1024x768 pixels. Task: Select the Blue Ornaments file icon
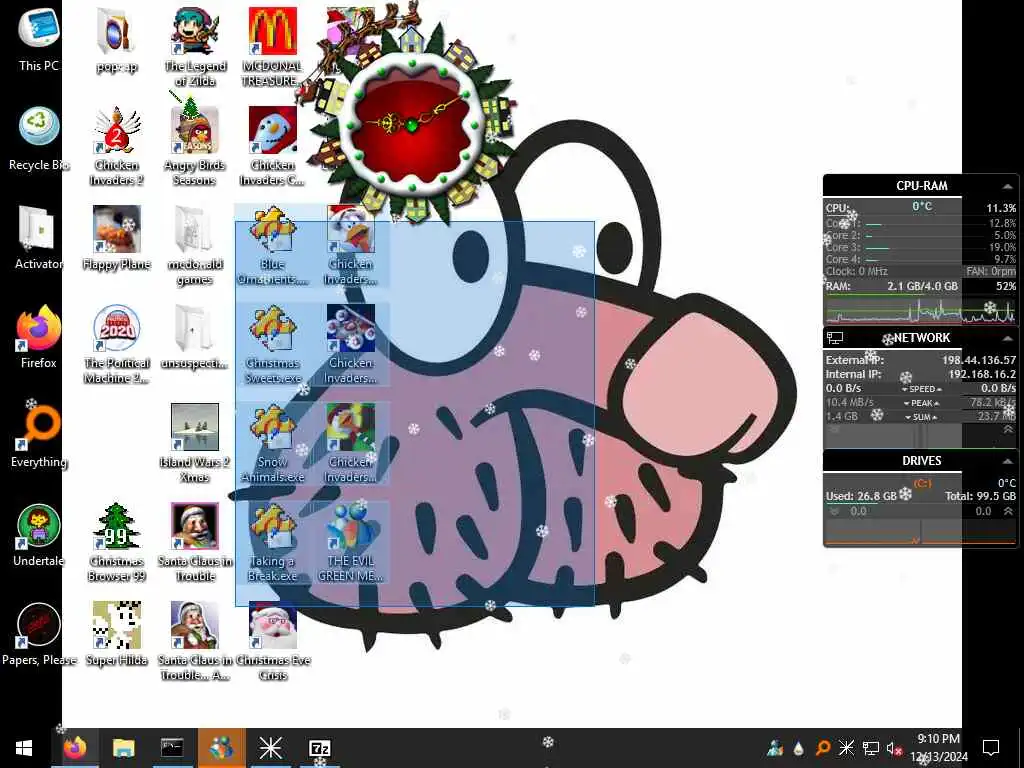(x=272, y=246)
